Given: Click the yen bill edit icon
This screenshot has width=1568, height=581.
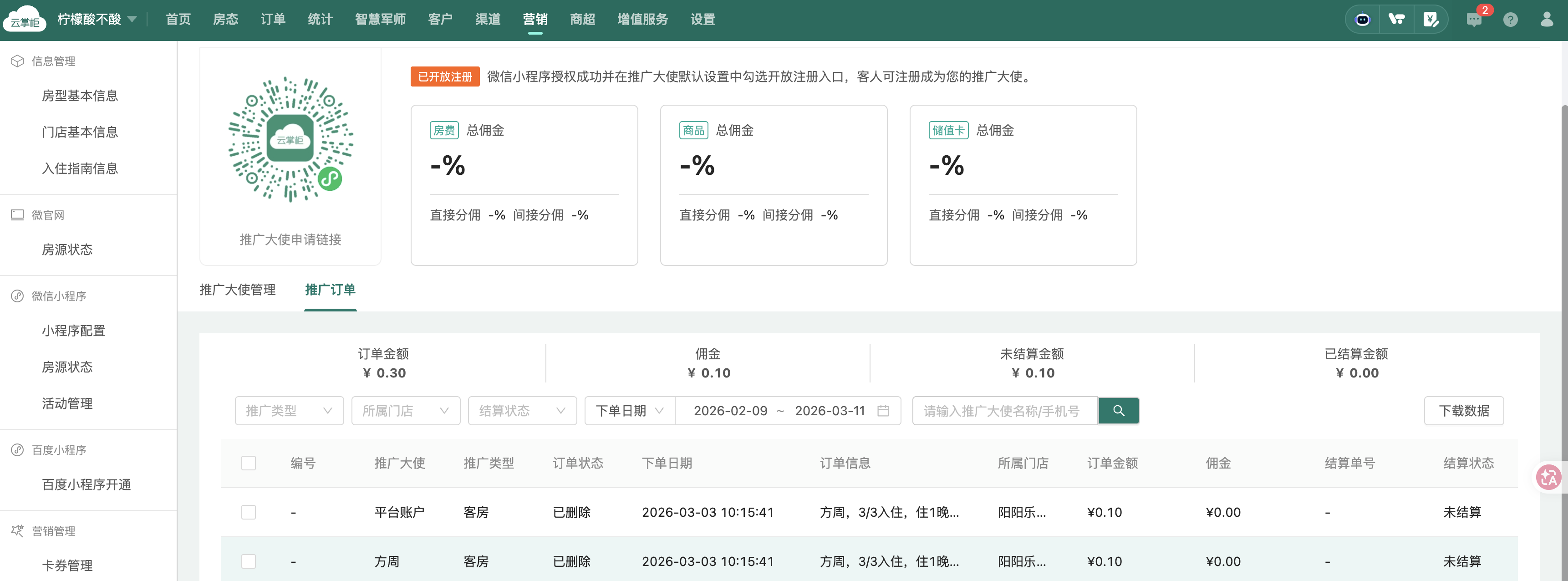Looking at the screenshot, I should pos(1431,20).
